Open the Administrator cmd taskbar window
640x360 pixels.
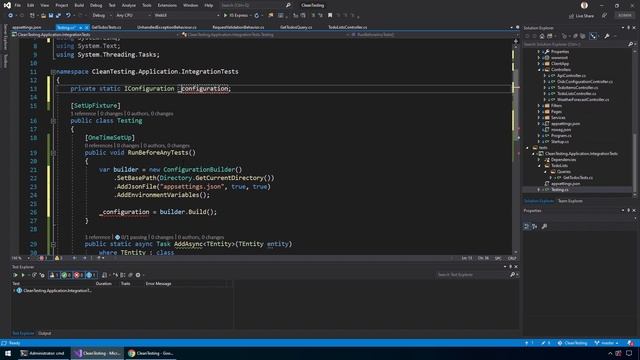click(43, 353)
